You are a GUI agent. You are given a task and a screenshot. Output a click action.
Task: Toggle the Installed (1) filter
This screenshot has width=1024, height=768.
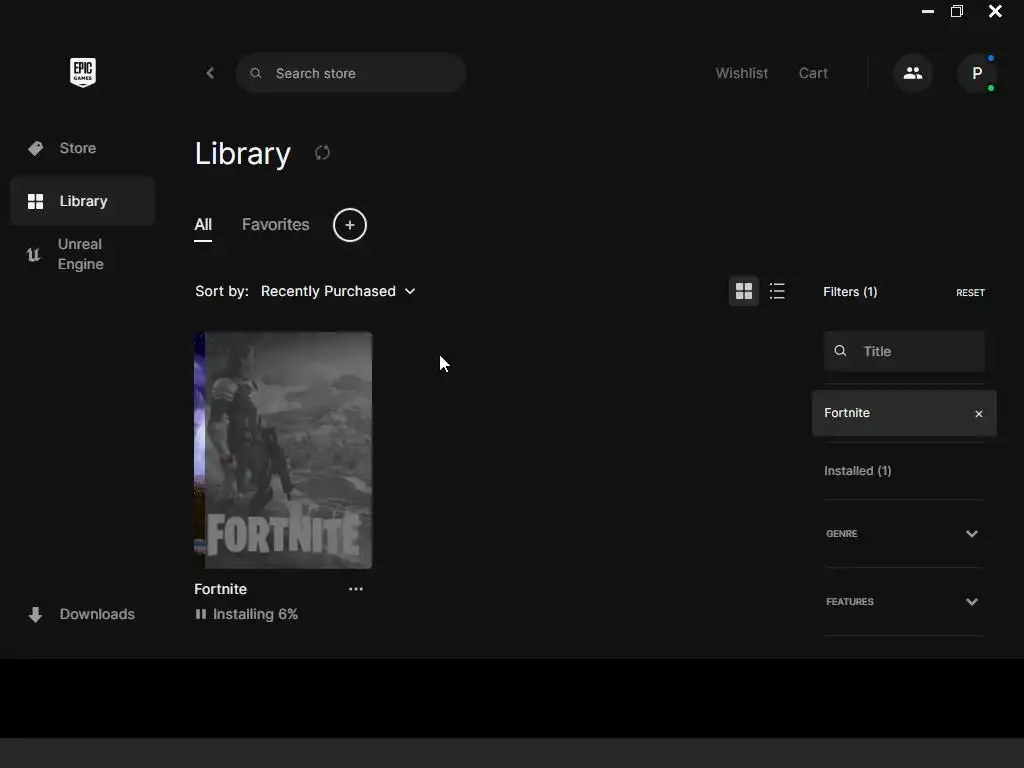click(857, 471)
